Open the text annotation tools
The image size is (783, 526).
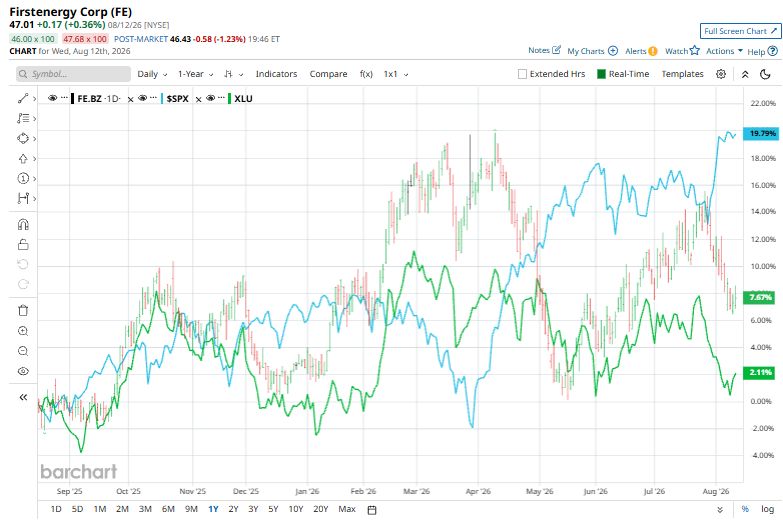[x=23, y=118]
